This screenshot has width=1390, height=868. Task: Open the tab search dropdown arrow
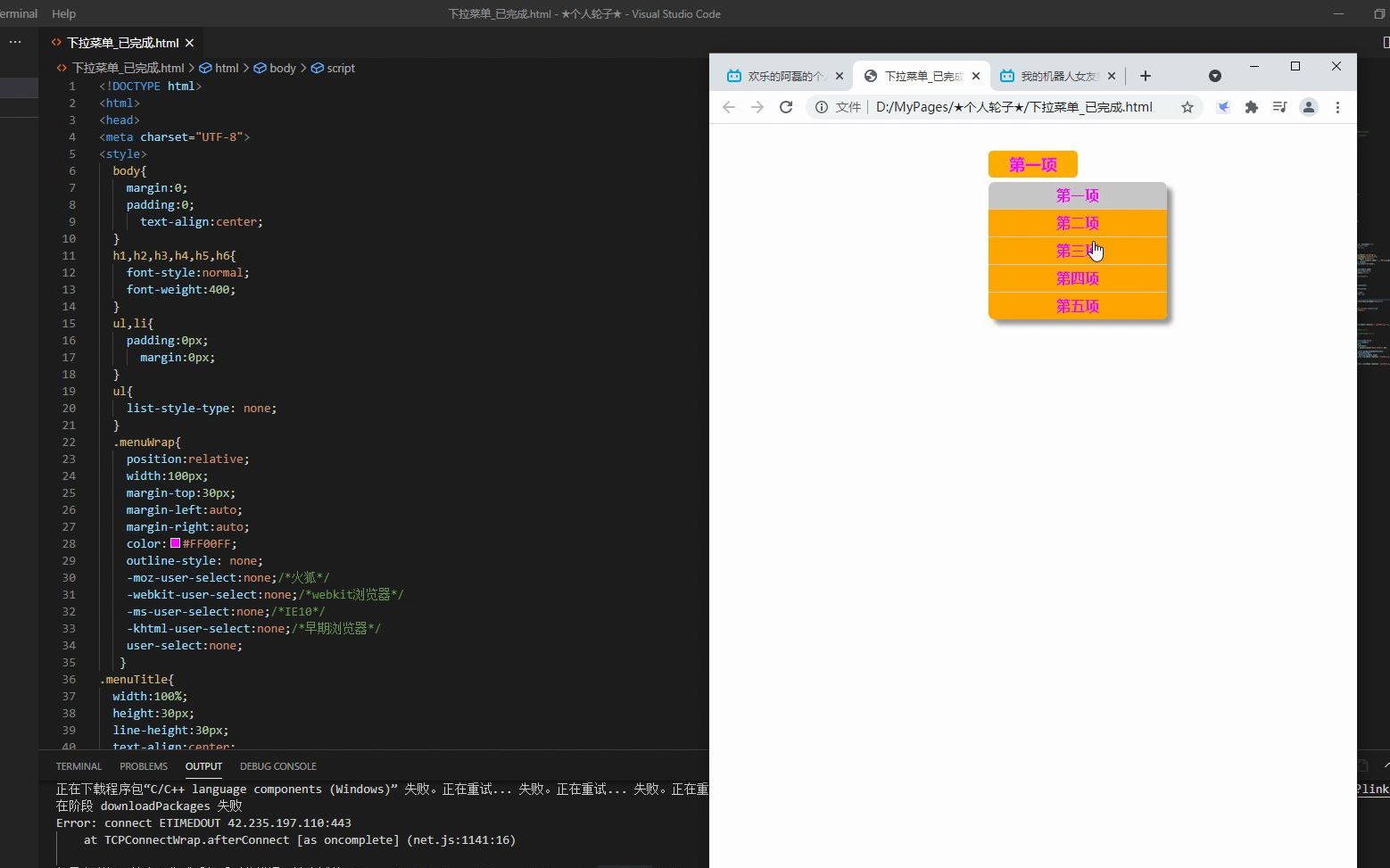[x=1214, y=76]
